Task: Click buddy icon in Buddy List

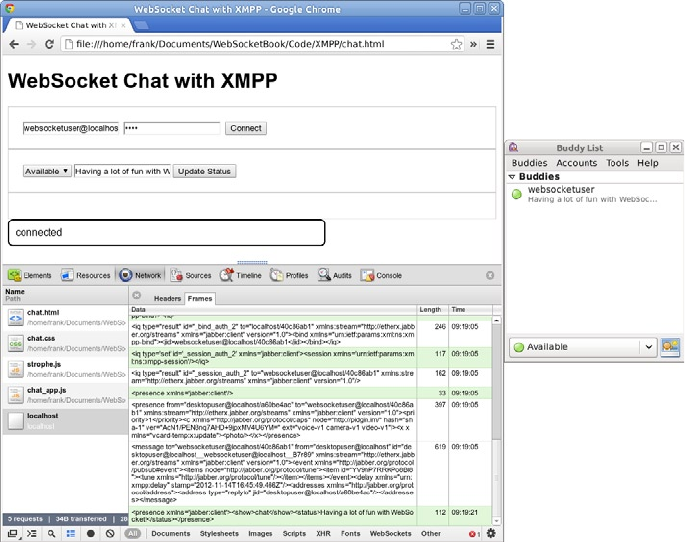Action: tap(670, 347)
